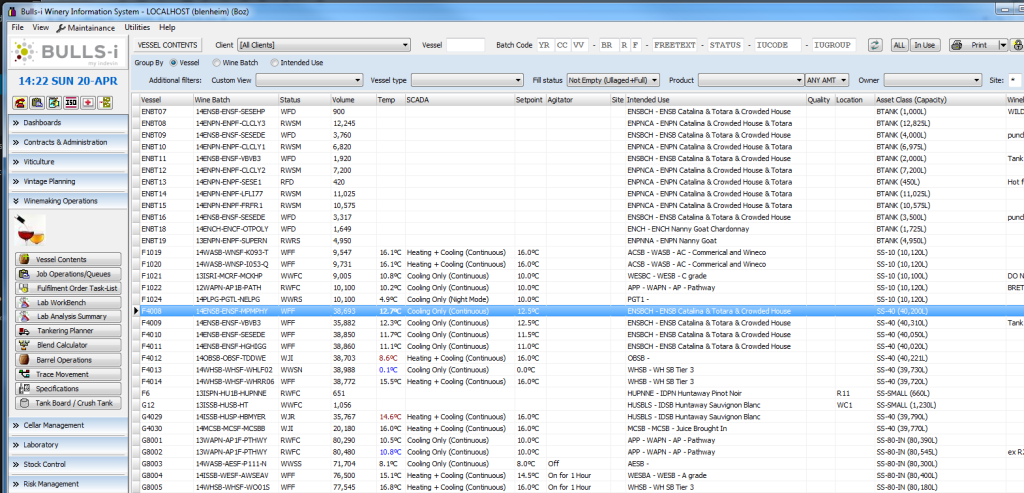Open the ANY AMT dropdown
Viewport: 1024px width, 493px height.
[827, 80]
